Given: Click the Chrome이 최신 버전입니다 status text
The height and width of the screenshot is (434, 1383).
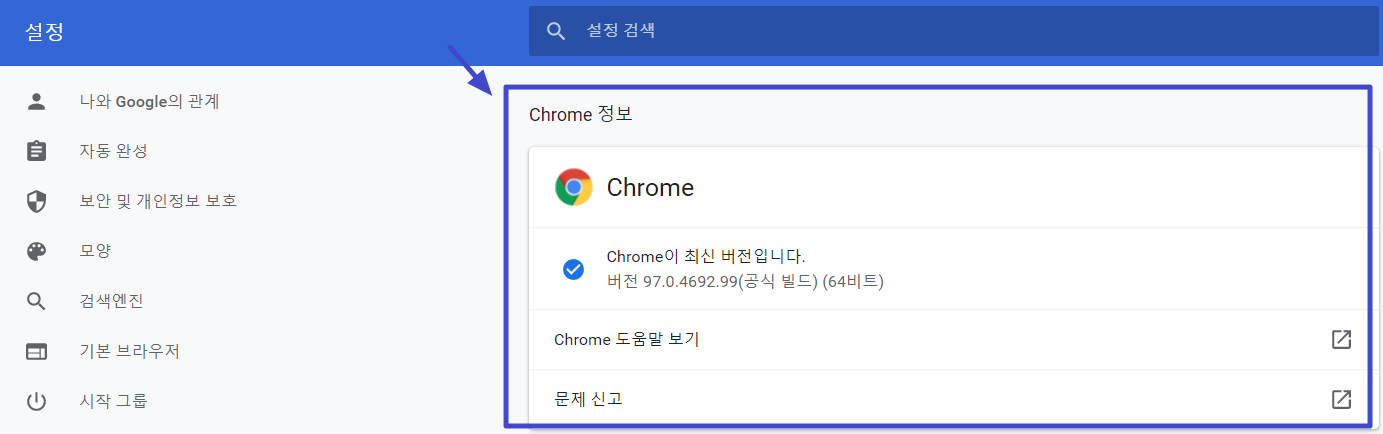Looking at the screenshot, I should click(x=706, y=257).
